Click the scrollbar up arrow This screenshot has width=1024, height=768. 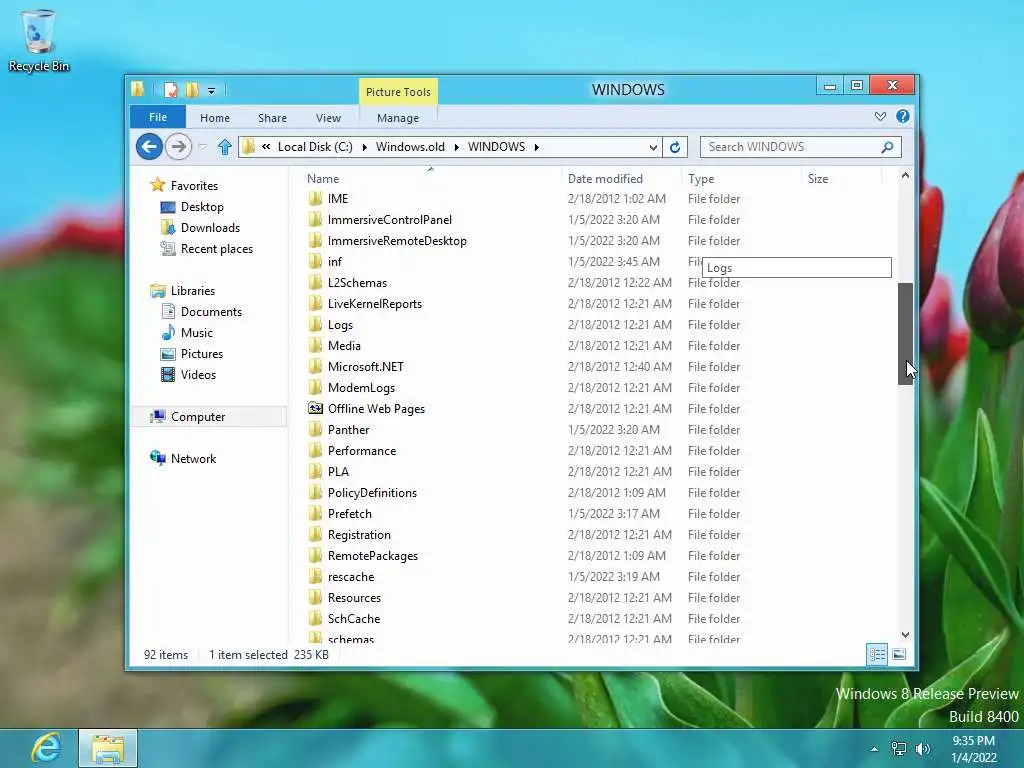905,176
